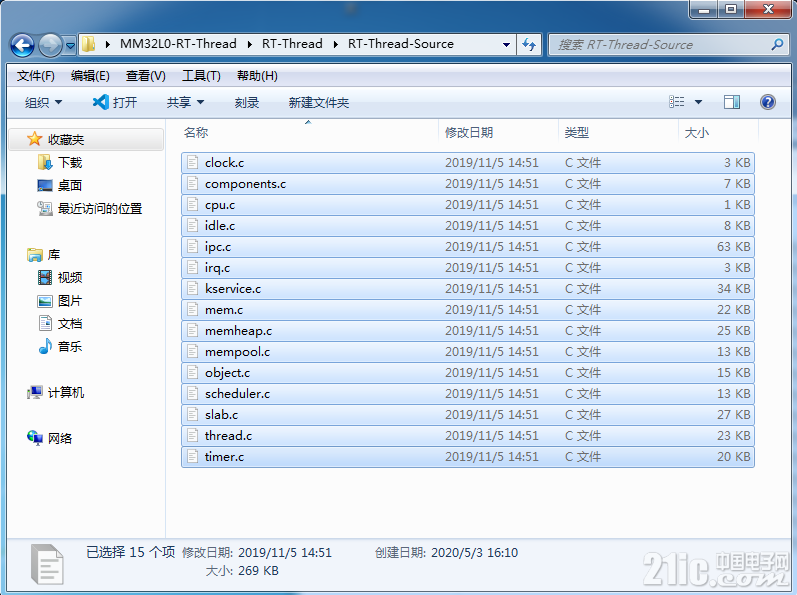This screenshot has width=797, height=595.
Task: Click RT-Thread segment in address path
Action: (292, 44)
